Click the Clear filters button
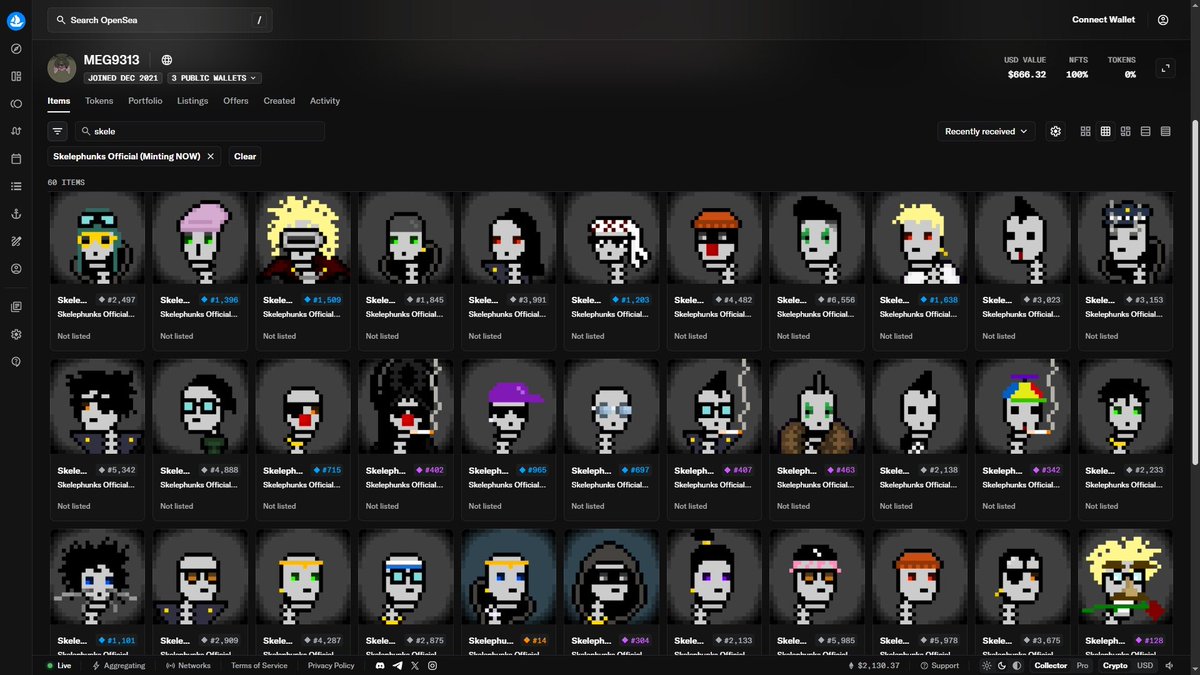This screenshot has width=1200, height=675. [x=245, y=156]
